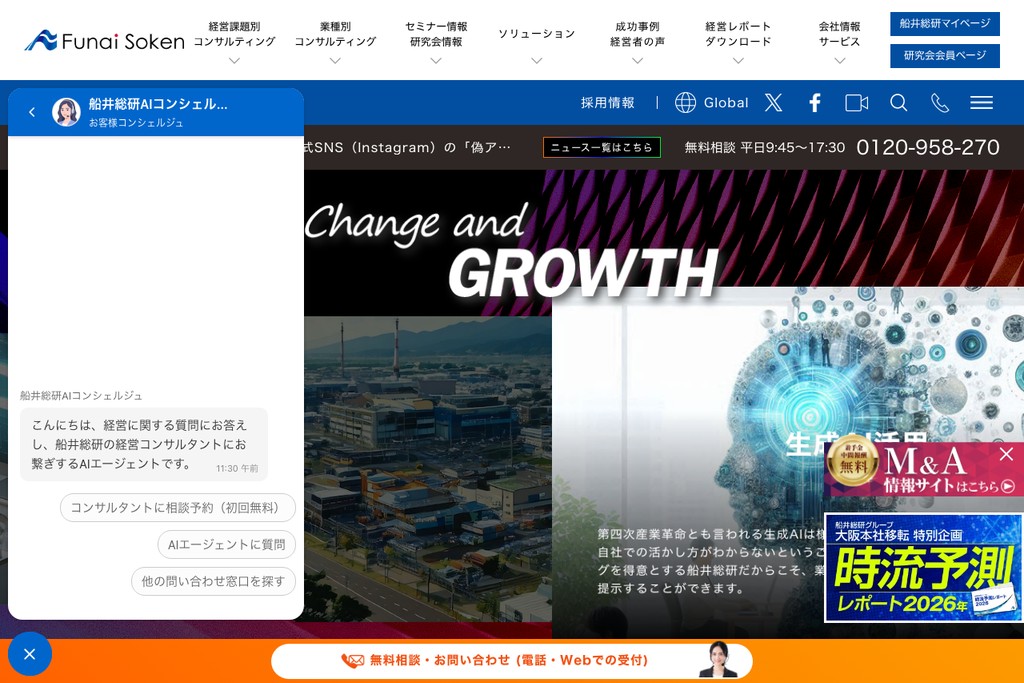Viewport: 1024px width, 683px height.
Task: Open the Facebook icon link
Action: click(x=815, y=103)
